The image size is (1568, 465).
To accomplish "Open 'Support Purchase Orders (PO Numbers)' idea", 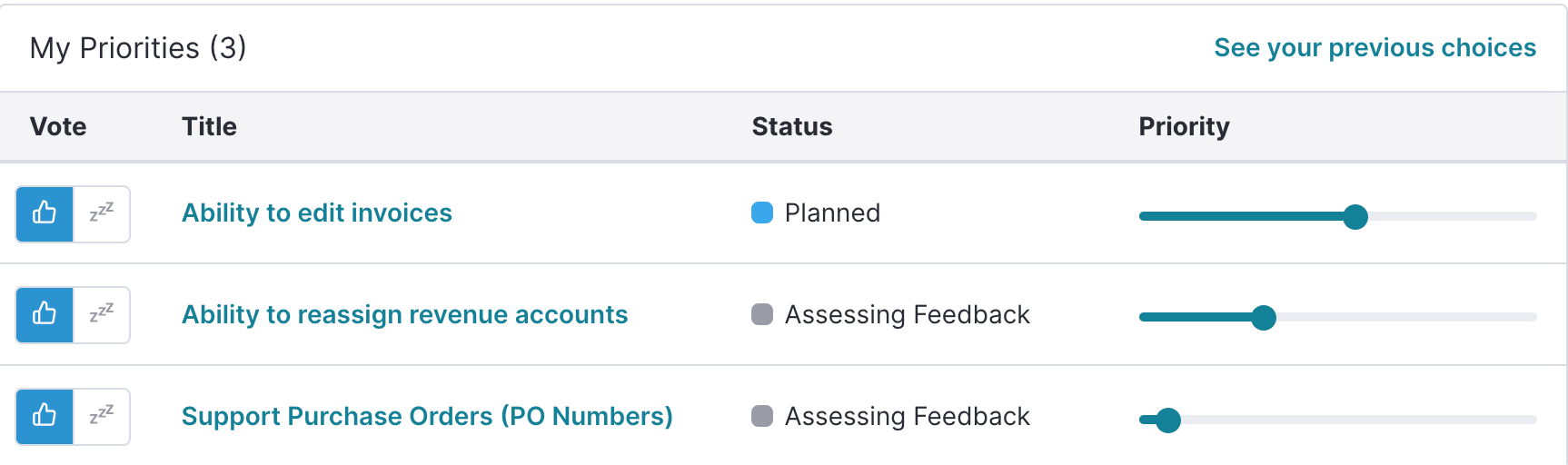I will tap(427, 416).
